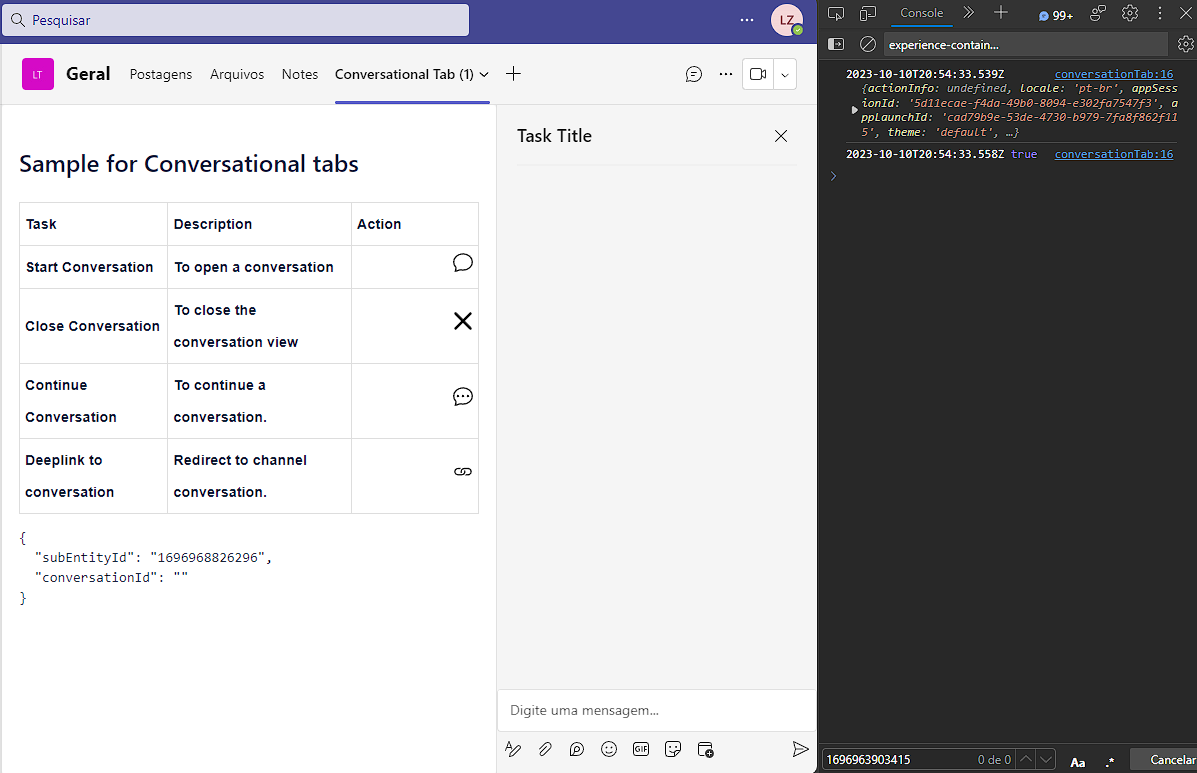Select the Console tab in DevTools
This screenshot has height=773, width=1197.
[x=920, y=13]
